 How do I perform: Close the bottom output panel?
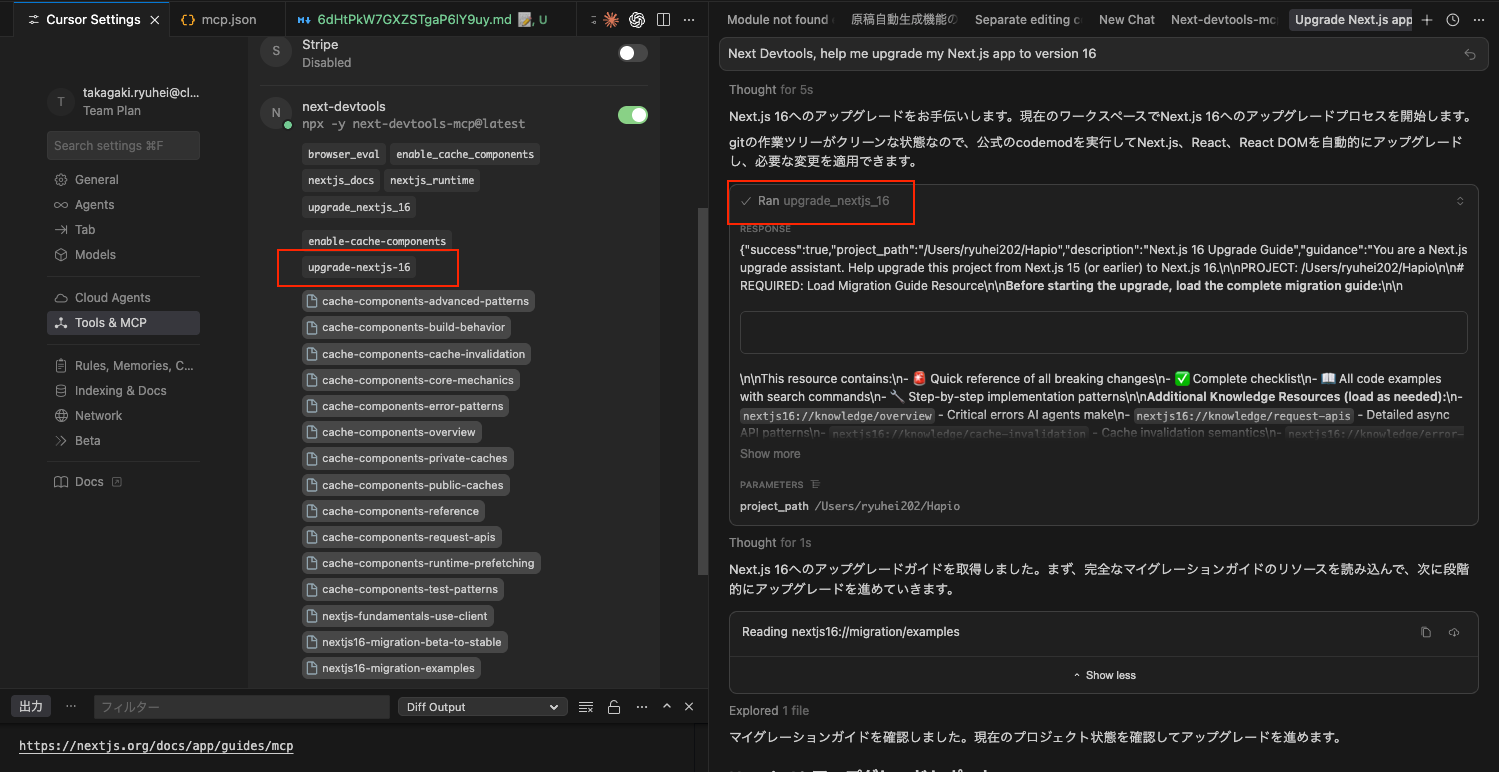click(689, 707)
